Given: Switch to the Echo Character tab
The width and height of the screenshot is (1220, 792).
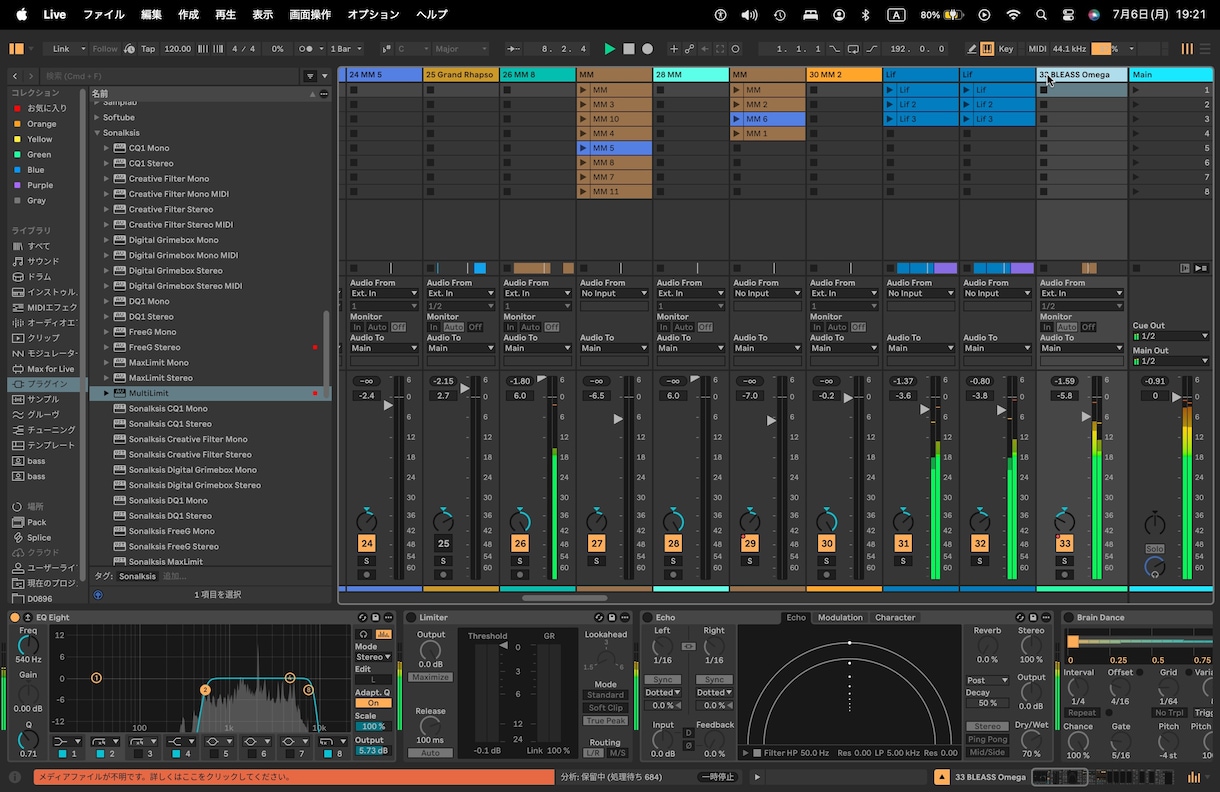Looking at the screenshot, I should tap(895, 617).
